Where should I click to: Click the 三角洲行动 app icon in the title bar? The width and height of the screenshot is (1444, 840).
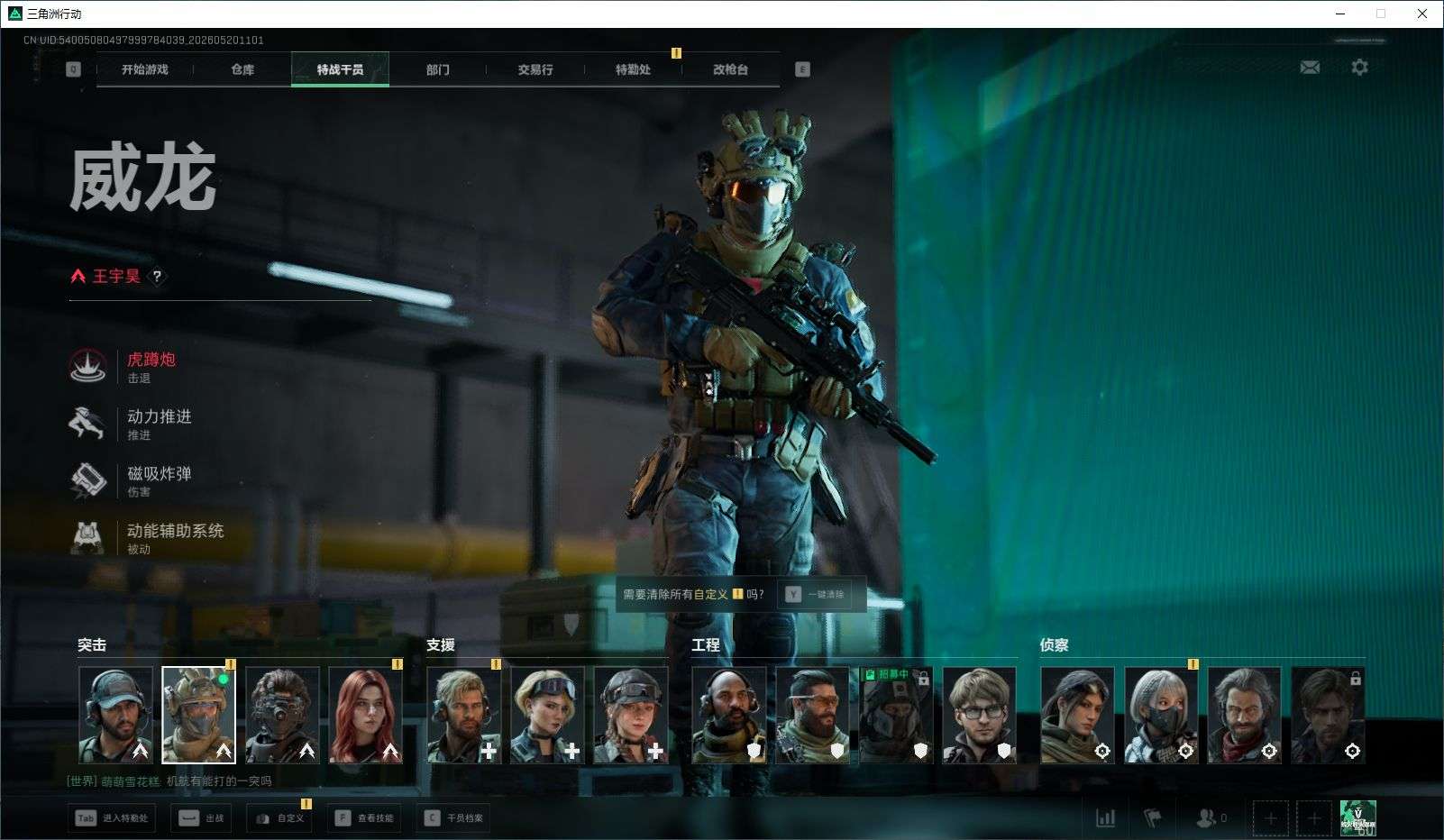[15, 14]
